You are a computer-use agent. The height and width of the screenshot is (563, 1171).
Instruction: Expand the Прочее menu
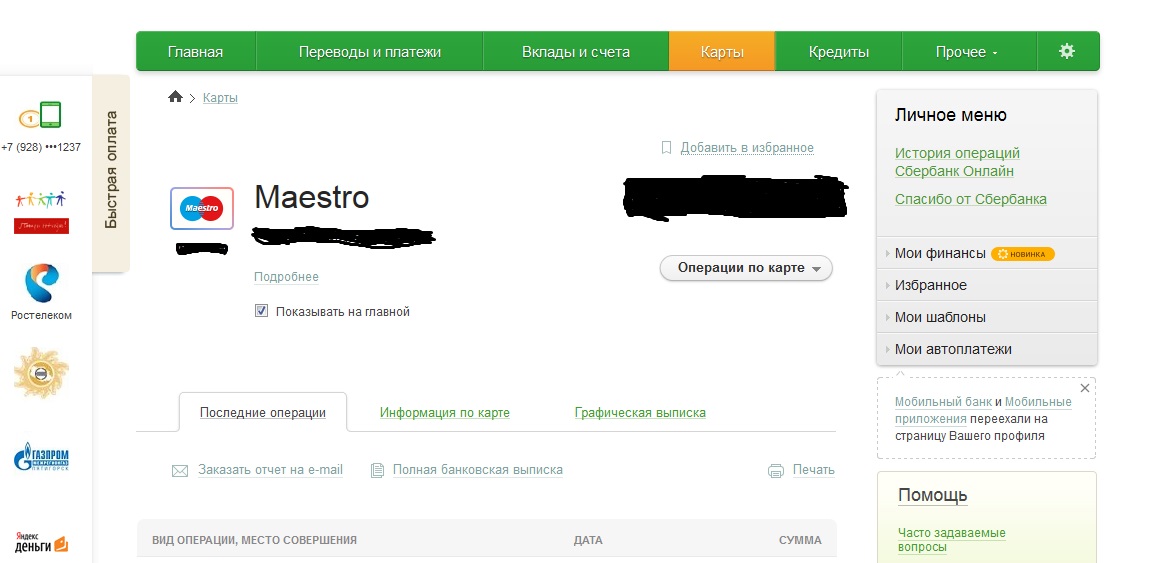[x=966, y=52]
